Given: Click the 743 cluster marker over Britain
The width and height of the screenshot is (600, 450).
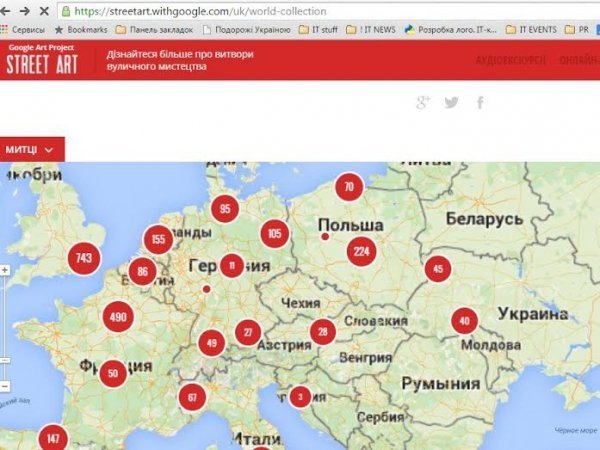Looking at the screenshot, I should (x=84, y=258).
